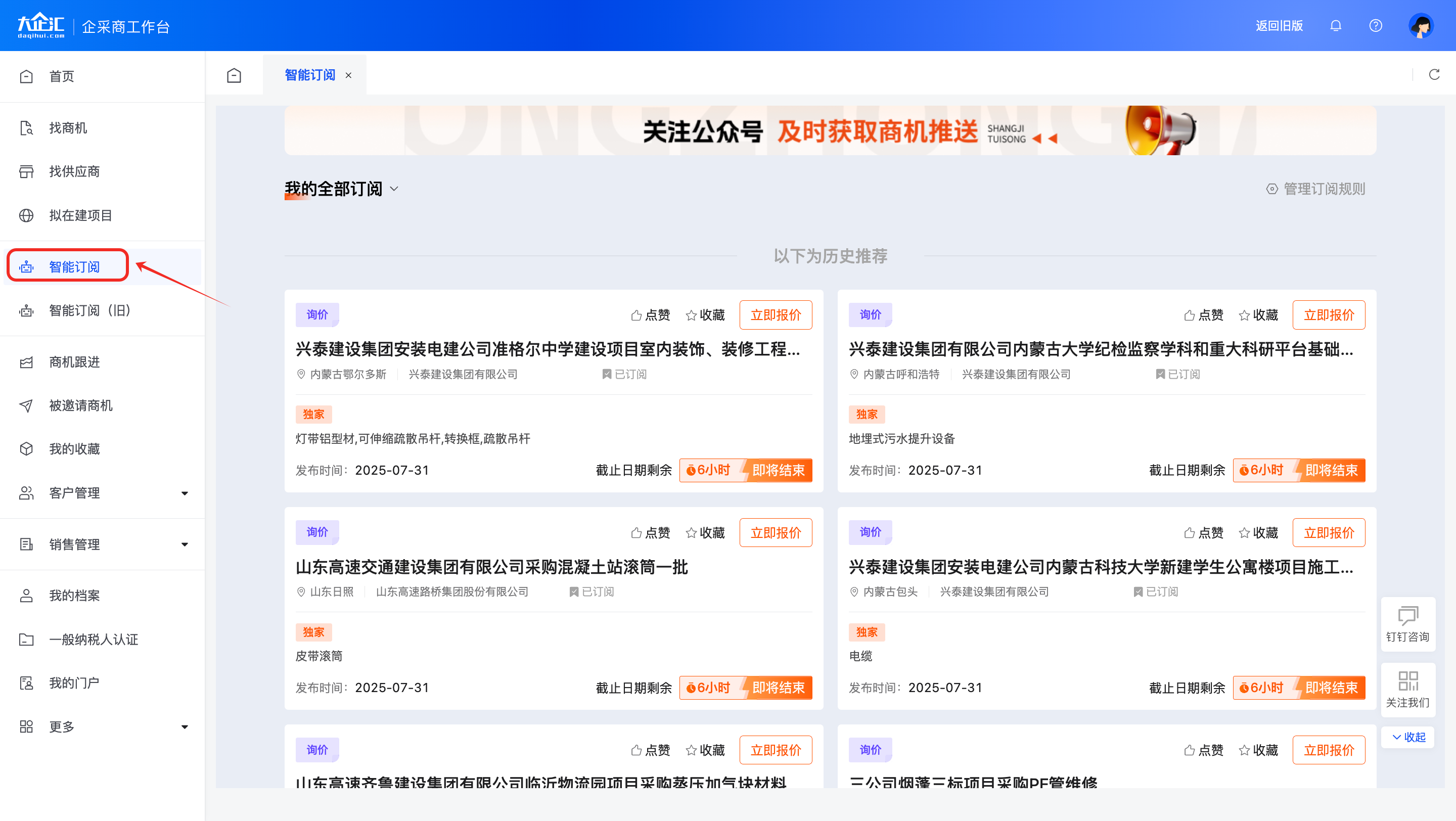Click the 一般纳税人认证 folder icon
This screenshot has height=821, width=1456.
[x=26, y=639]
